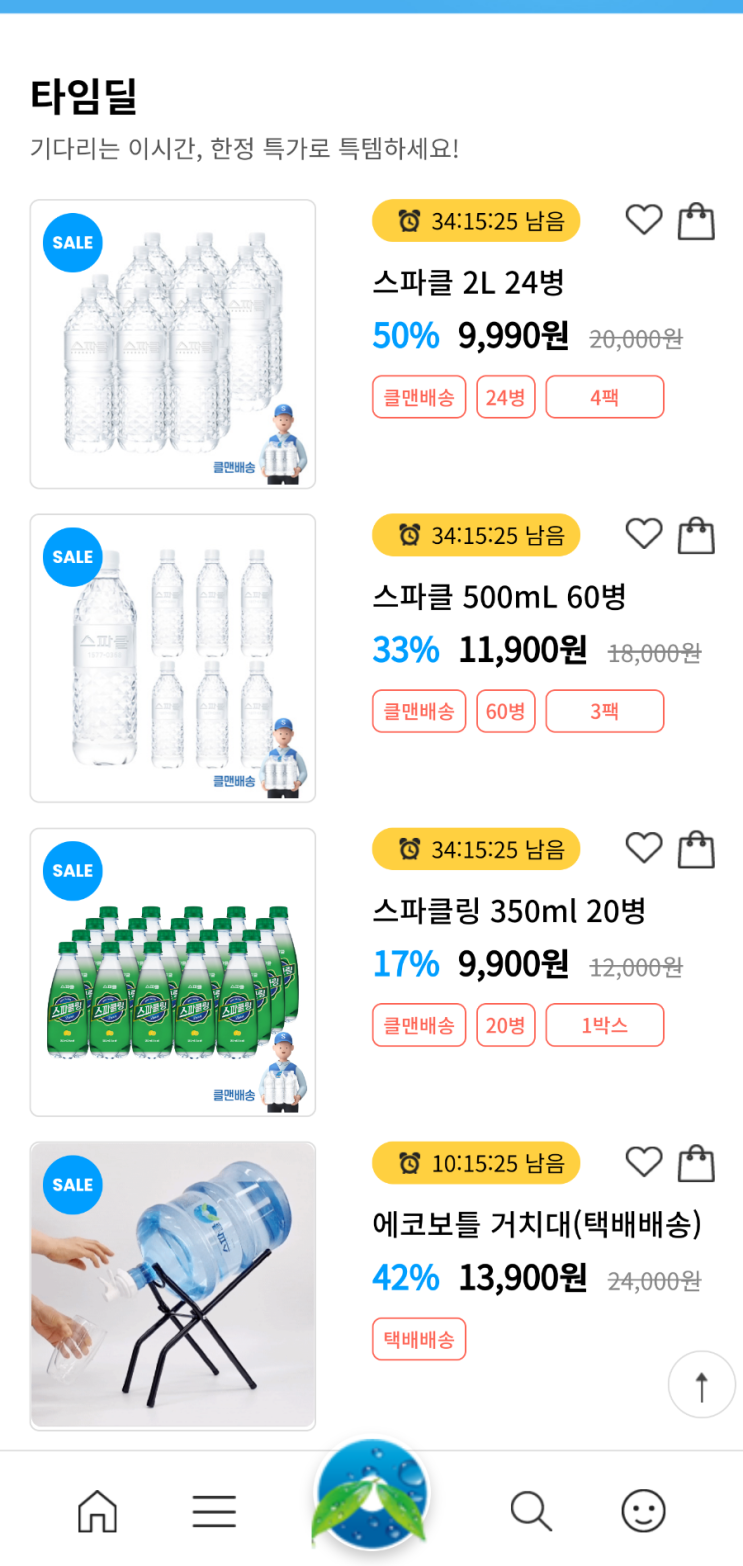Open 스파클 2L 24병 product image
743x1566 pixels.
pyautogui.click(x=173, y=344)
